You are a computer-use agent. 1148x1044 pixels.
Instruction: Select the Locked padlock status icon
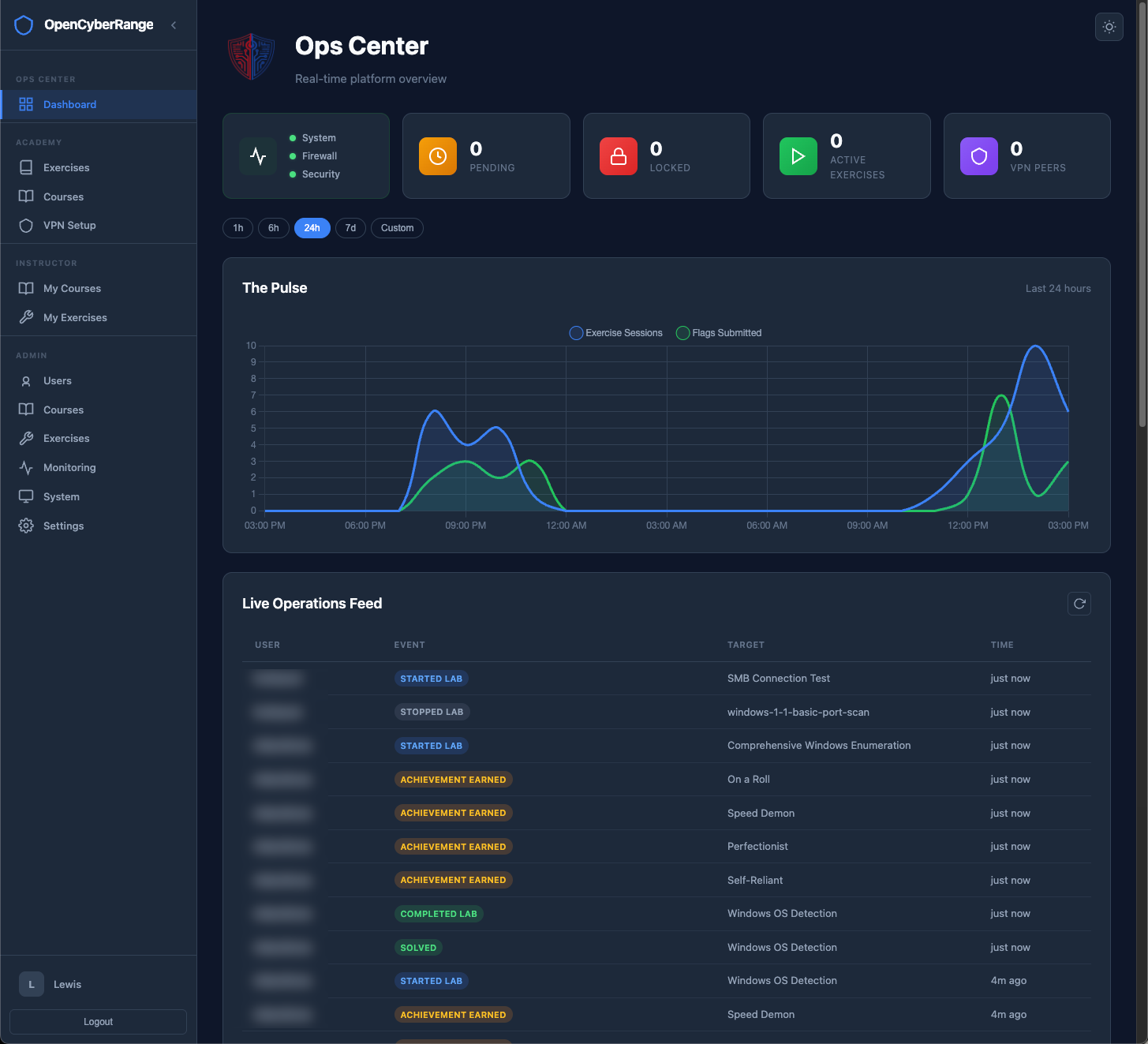coord(618,155)
